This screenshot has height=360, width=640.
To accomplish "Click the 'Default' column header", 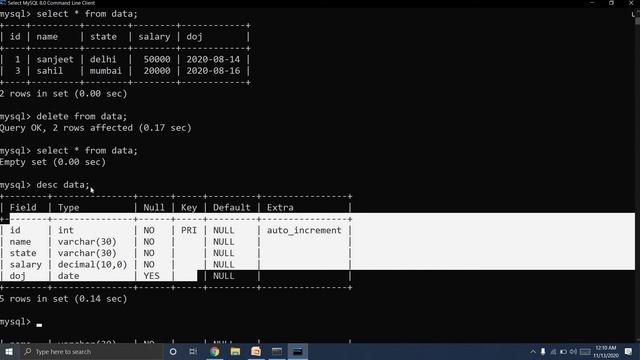I will point(231,208).
